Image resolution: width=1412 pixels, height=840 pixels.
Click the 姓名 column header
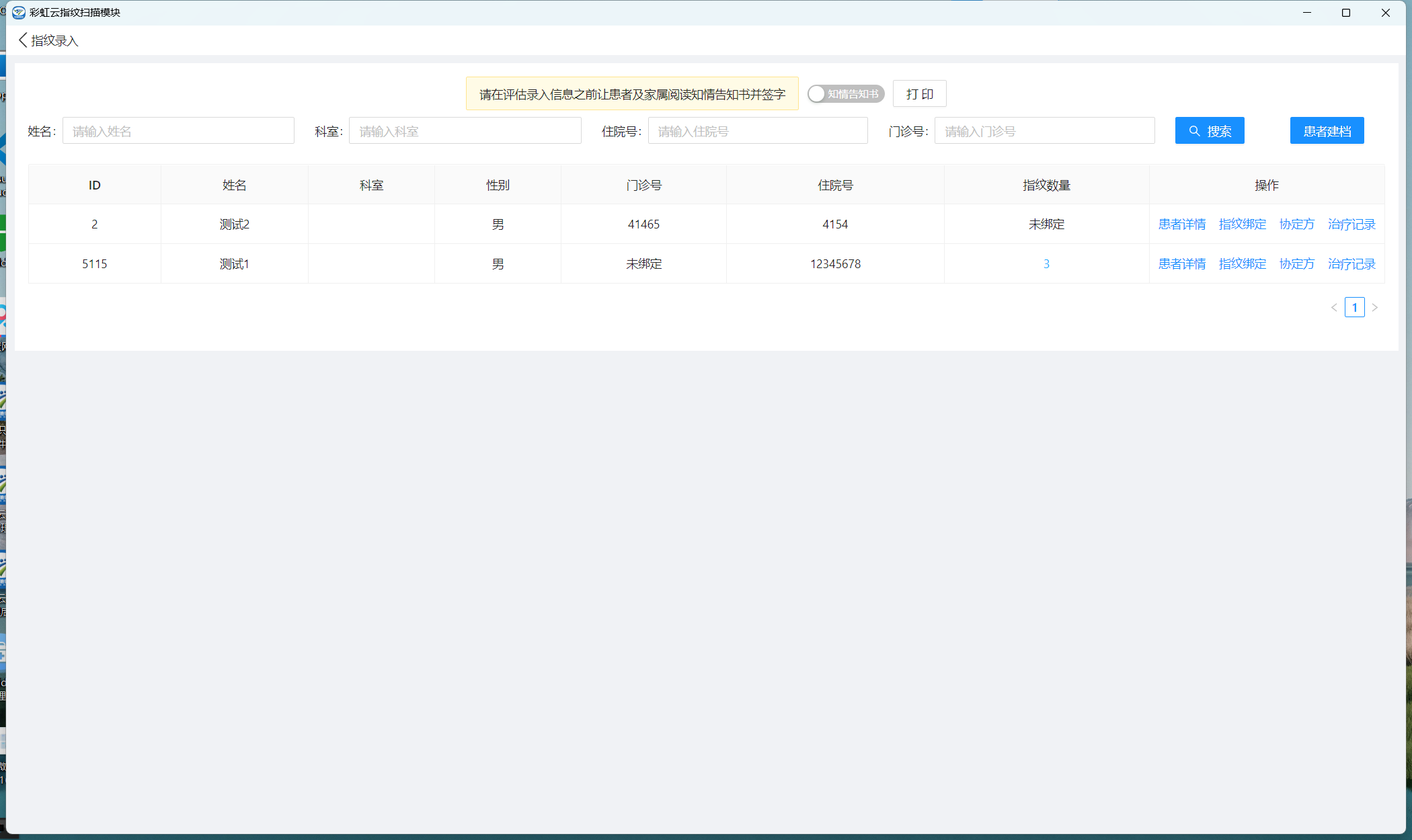pos(235,185)
